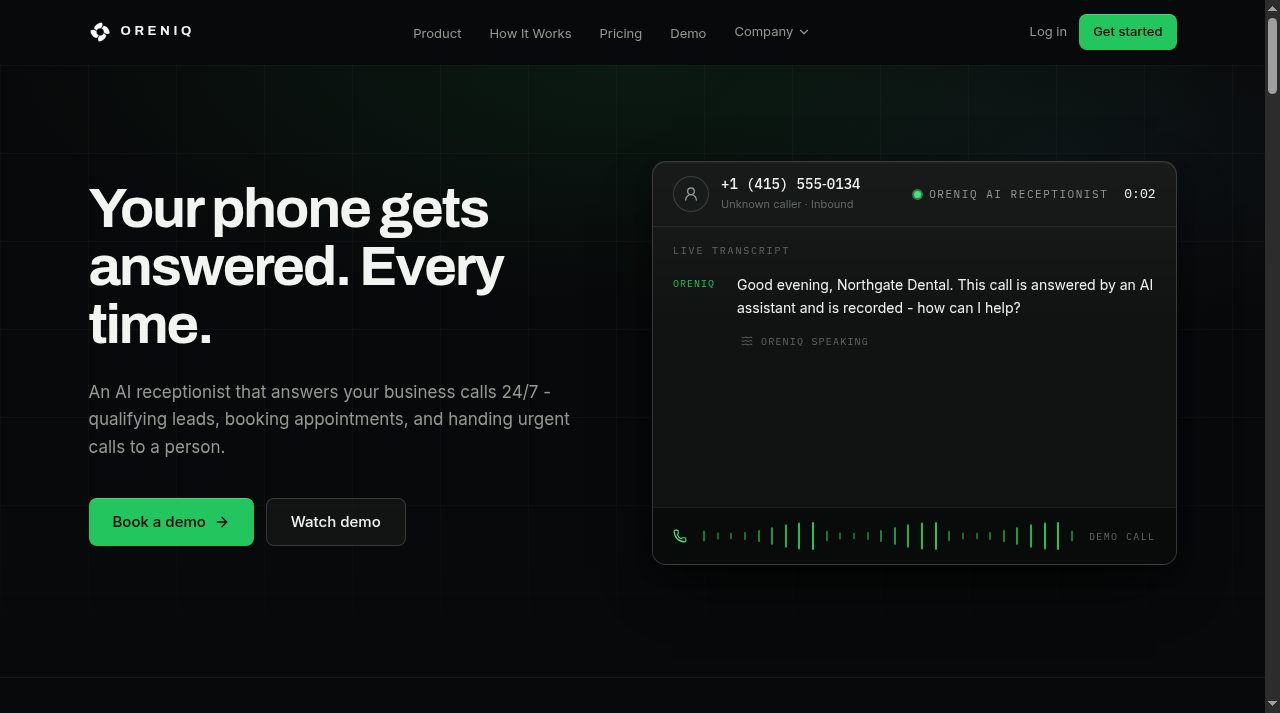Click the green live status dot

point(917,194)
